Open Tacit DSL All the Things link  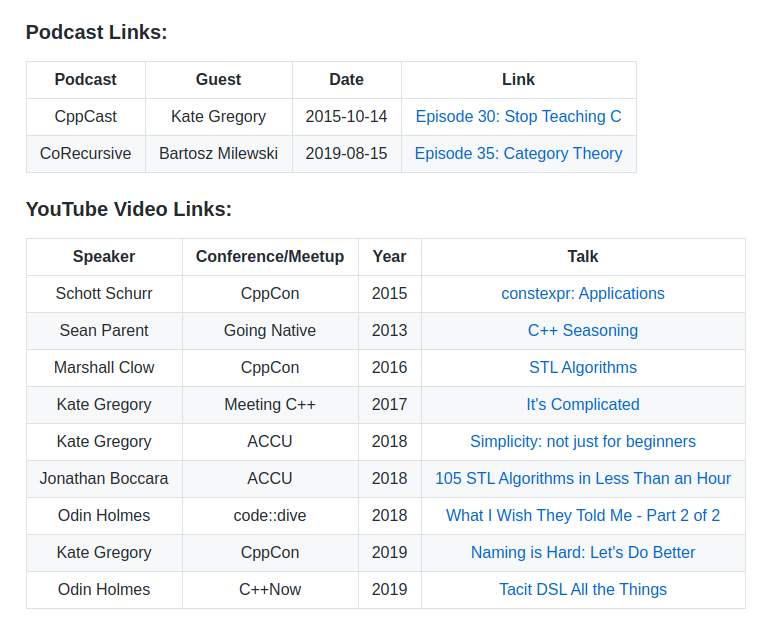pyautogui.click(x=582, y=590)
